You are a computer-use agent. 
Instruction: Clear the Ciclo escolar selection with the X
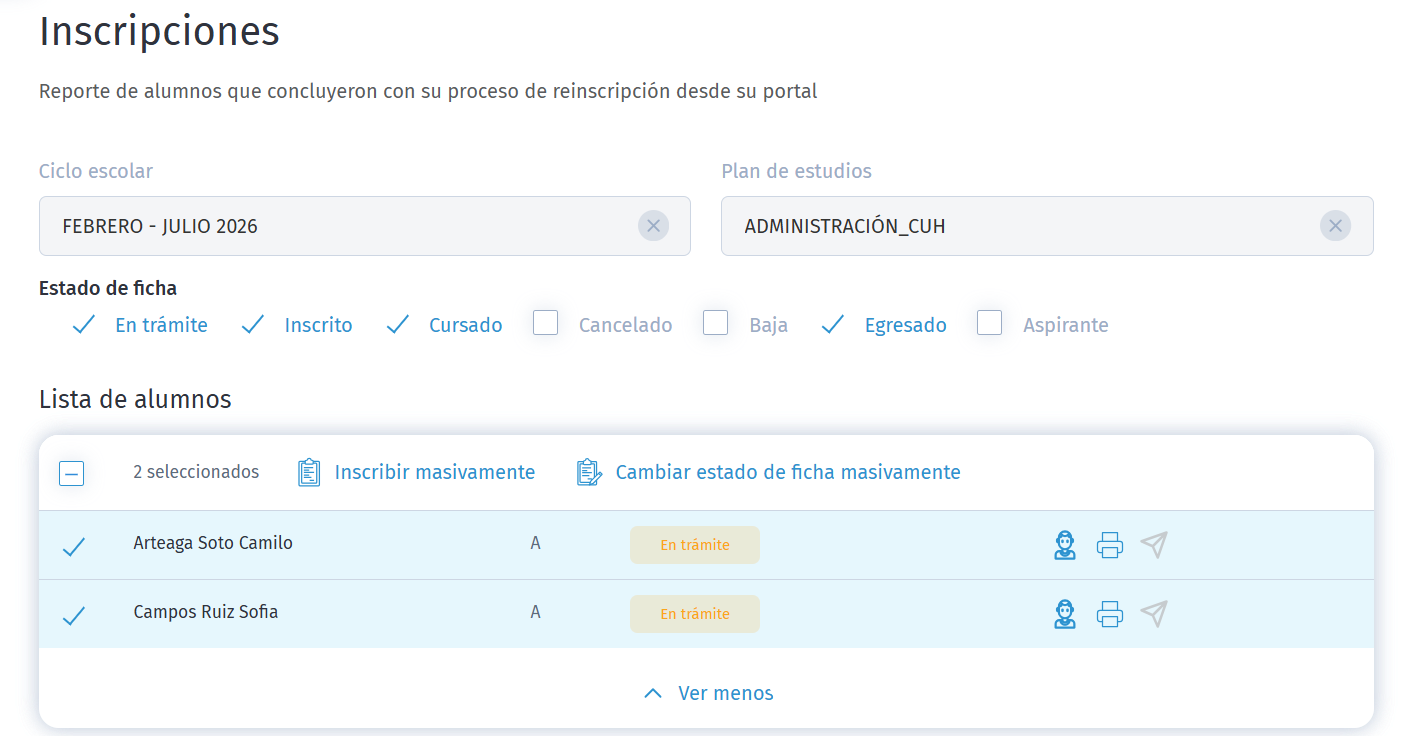(x=654, y=226)
